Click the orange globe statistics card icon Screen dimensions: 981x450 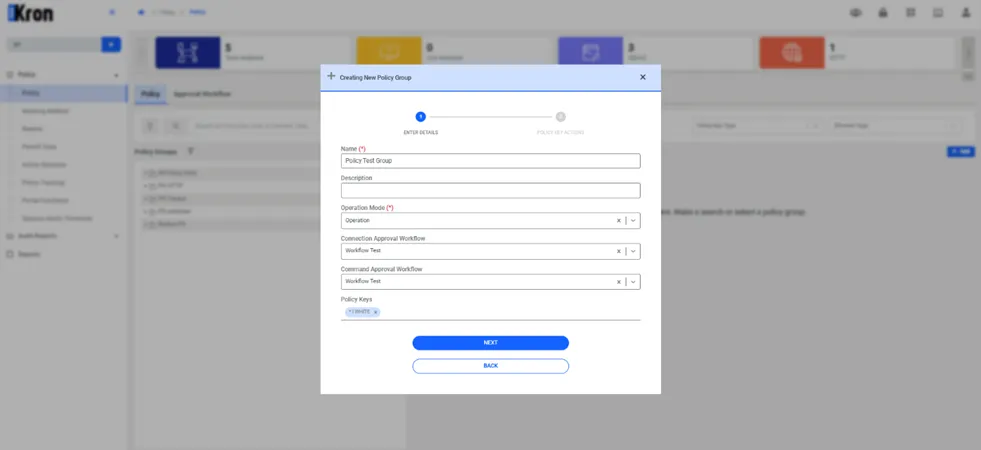point(792,53)
